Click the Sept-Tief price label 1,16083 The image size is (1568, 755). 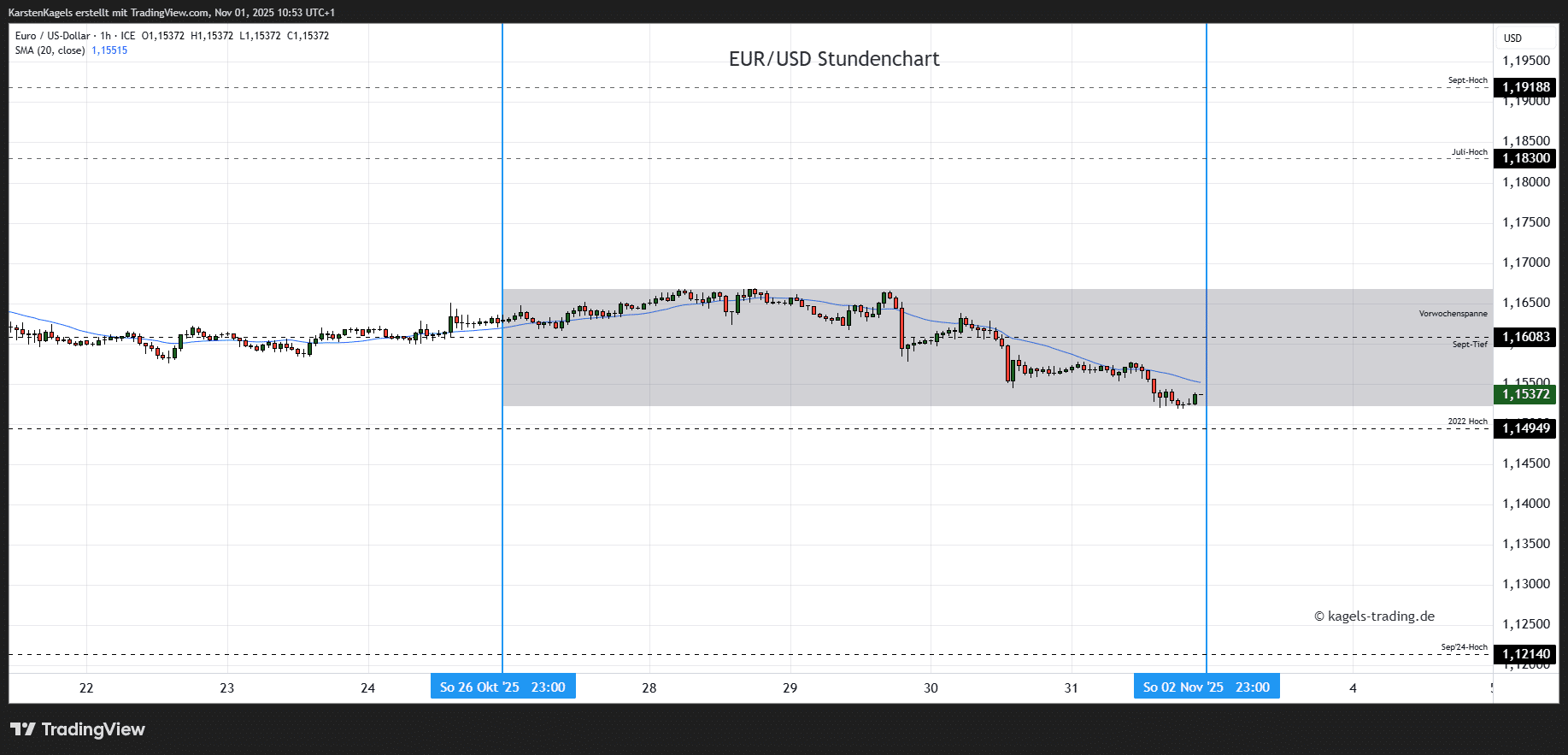[1525, 337]
